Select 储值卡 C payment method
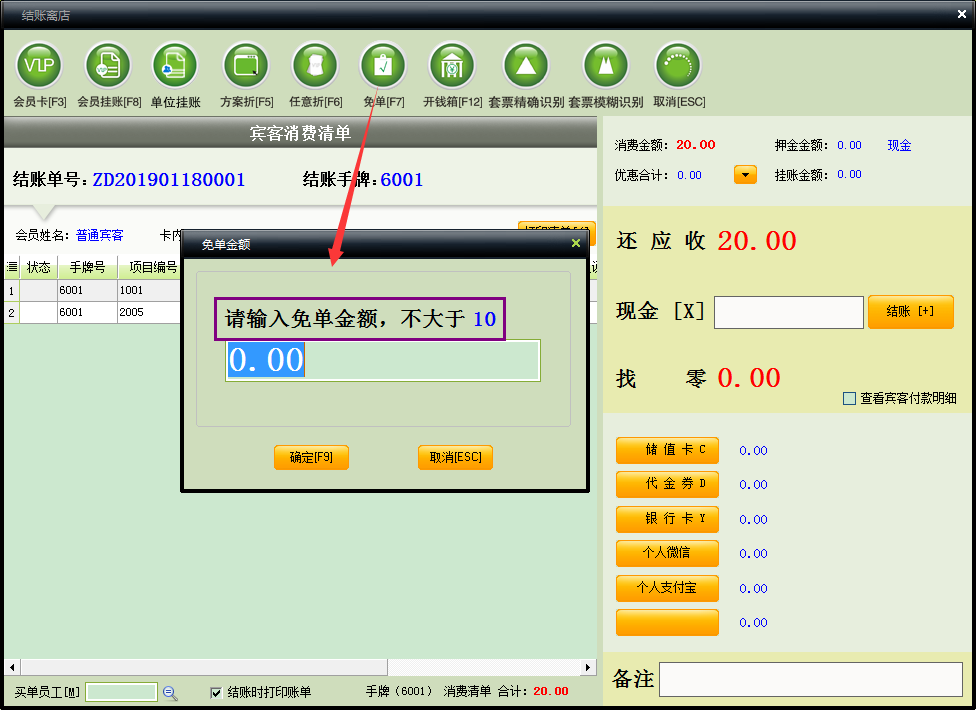The width and height of the screenshot is (976, 710). (x=667, y=450)
